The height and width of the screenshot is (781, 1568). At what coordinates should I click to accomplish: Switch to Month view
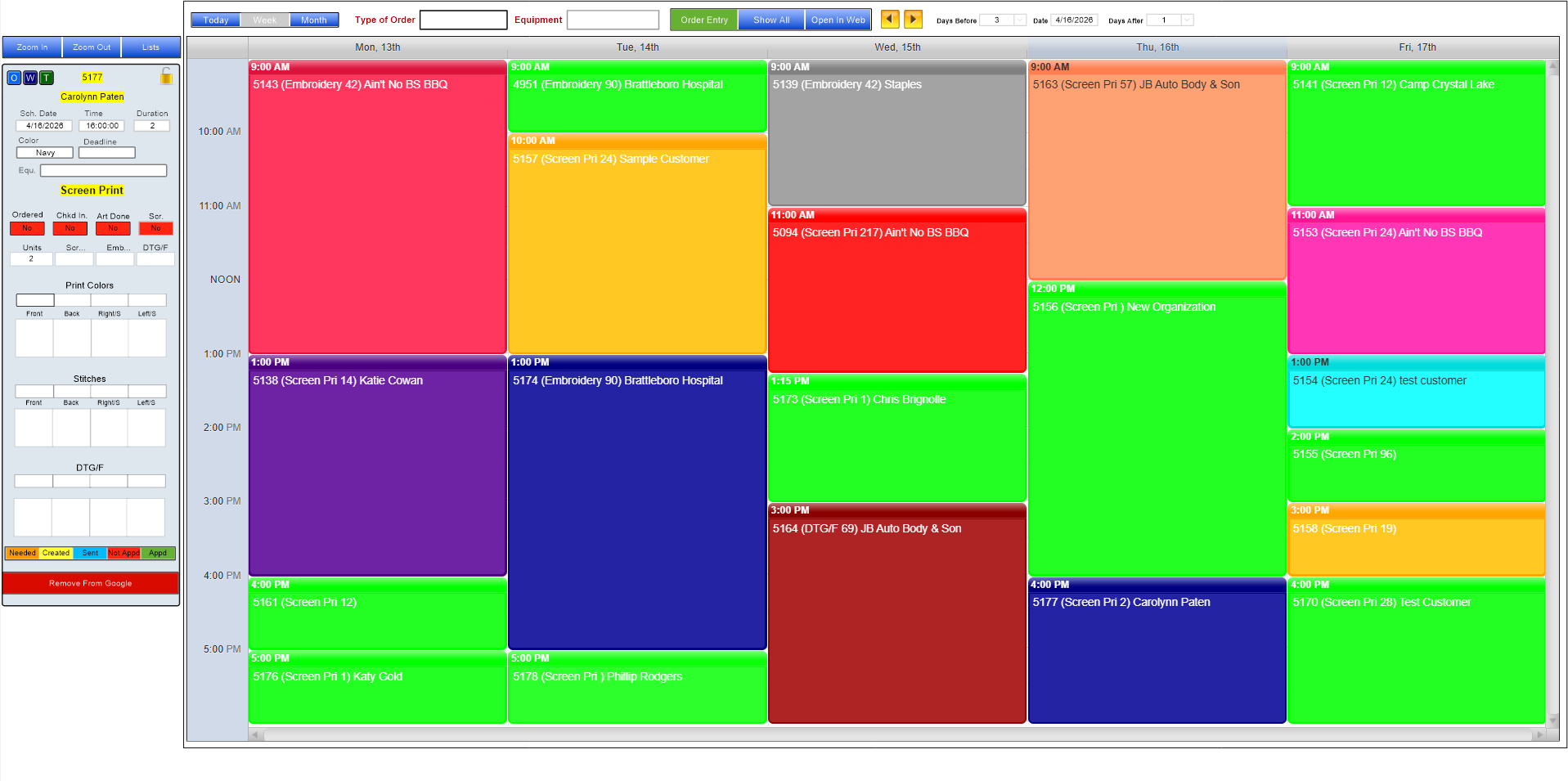[x=314, y=20]
